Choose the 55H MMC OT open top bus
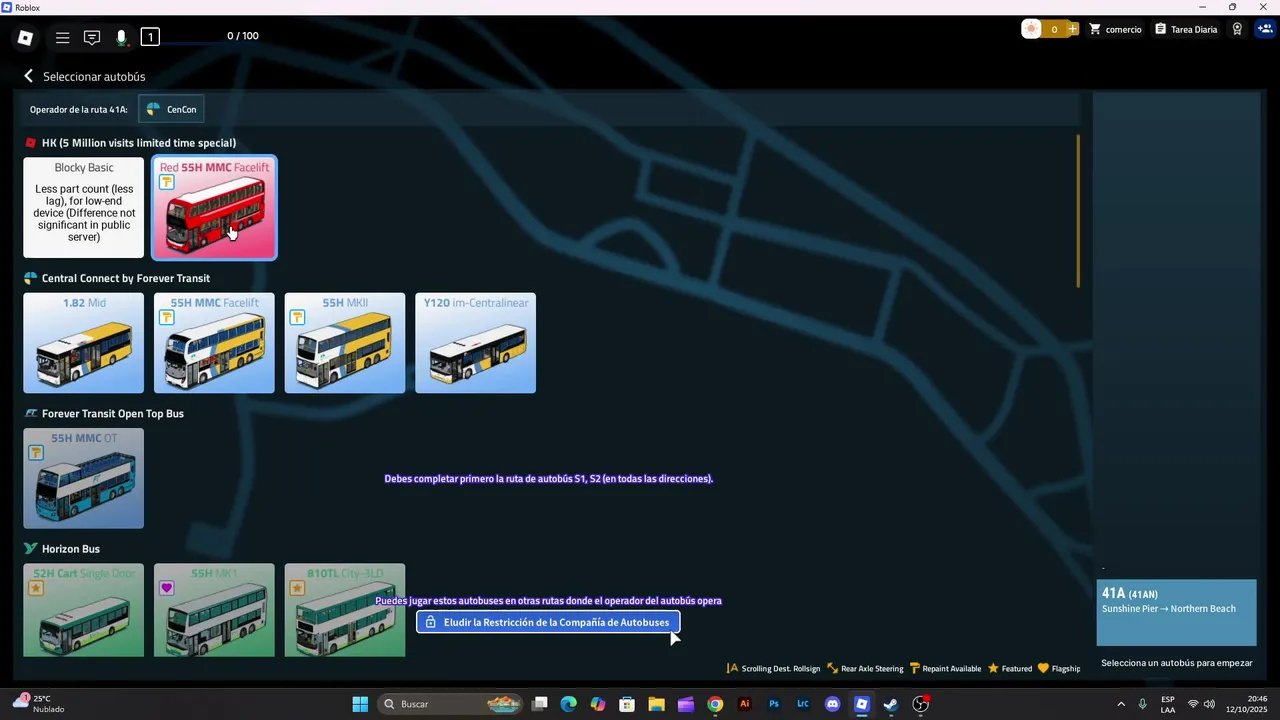This screenshot has height=720, width=1280. coord(84,478)
